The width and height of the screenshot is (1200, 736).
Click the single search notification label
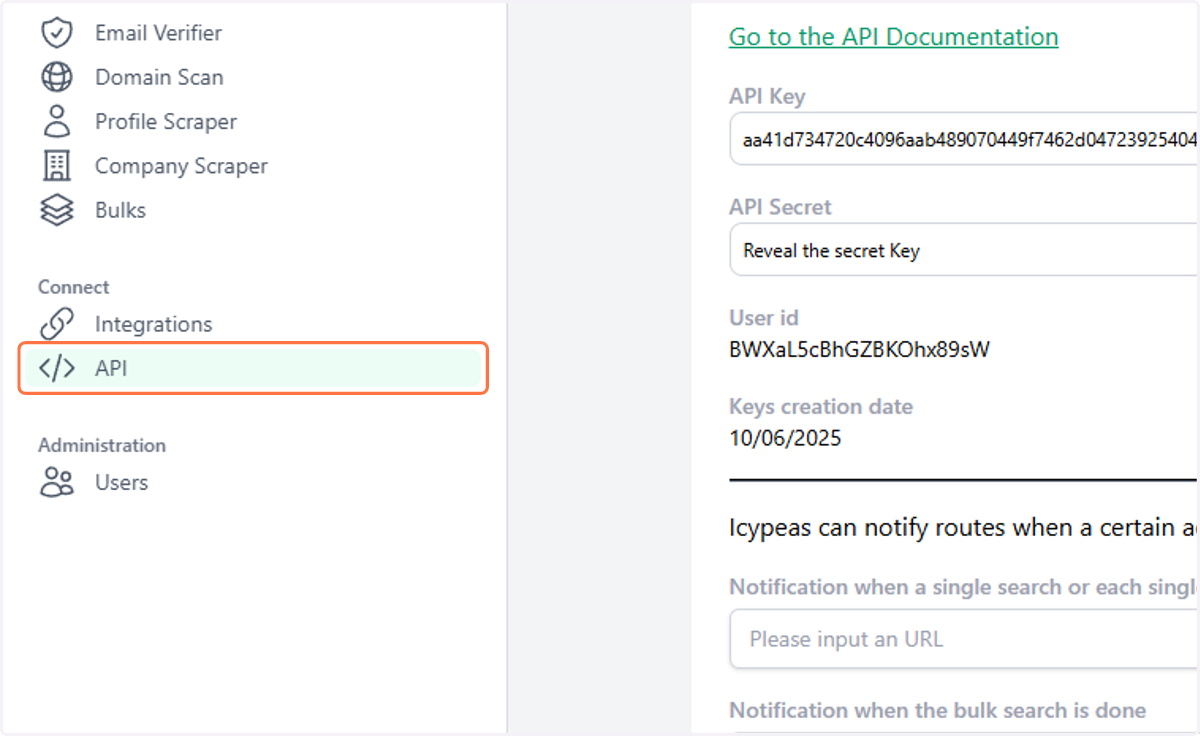[964, 587]
